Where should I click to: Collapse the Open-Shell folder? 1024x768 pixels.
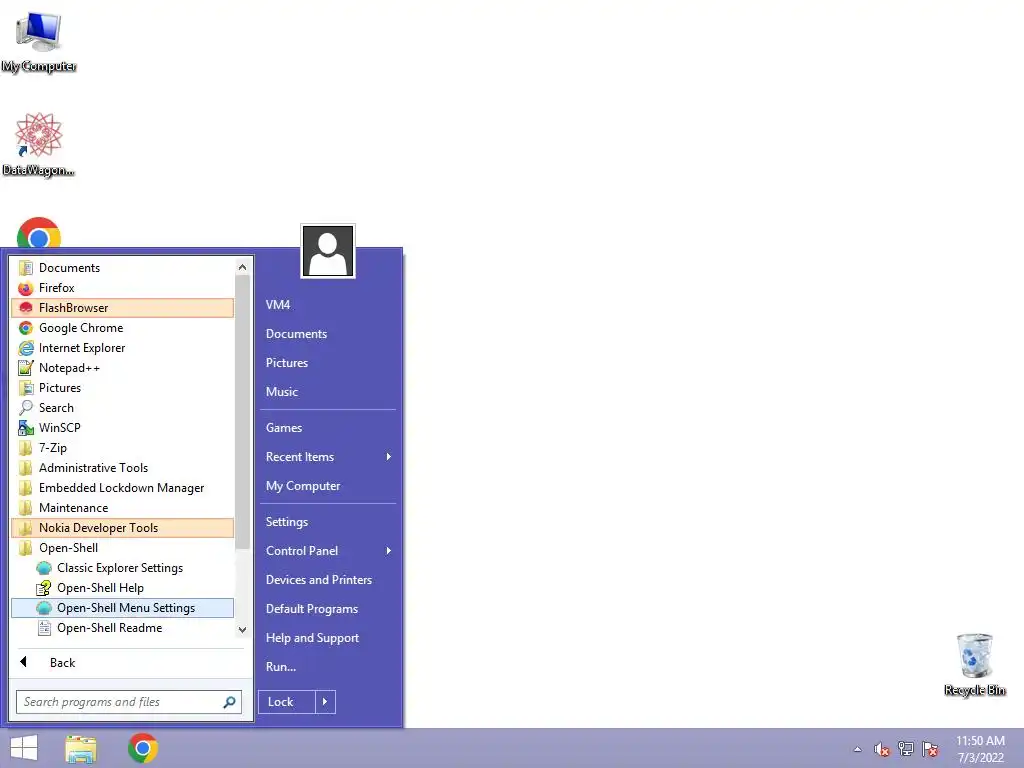point(122,548)
